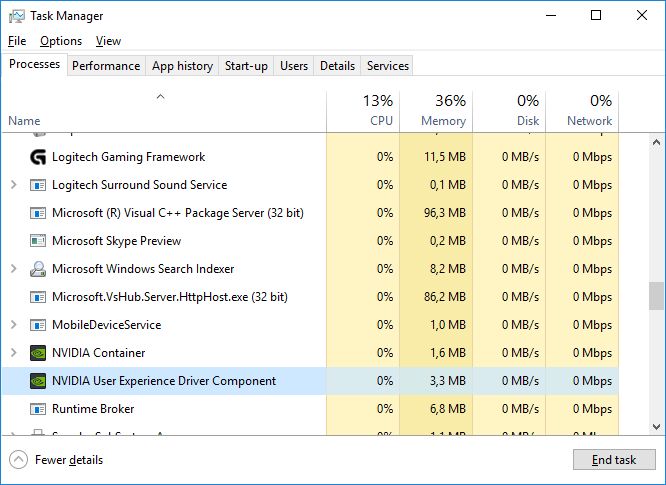Click the NVIDIA Container icon
Image resolution: width=666 pixels, height=485 pixels.
(38, 353)
